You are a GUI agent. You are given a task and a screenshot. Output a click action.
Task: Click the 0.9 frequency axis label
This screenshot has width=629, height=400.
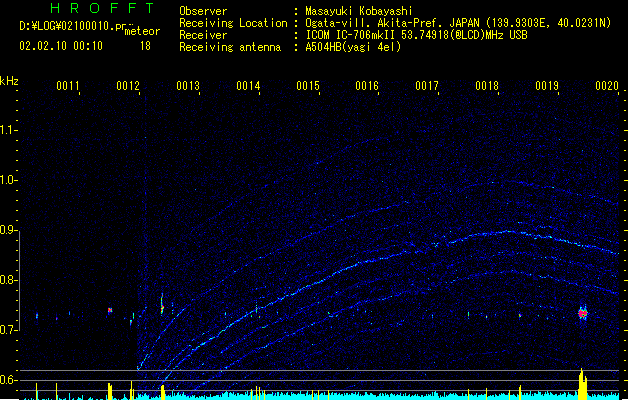pyautogui.click(x=8, y=230)
